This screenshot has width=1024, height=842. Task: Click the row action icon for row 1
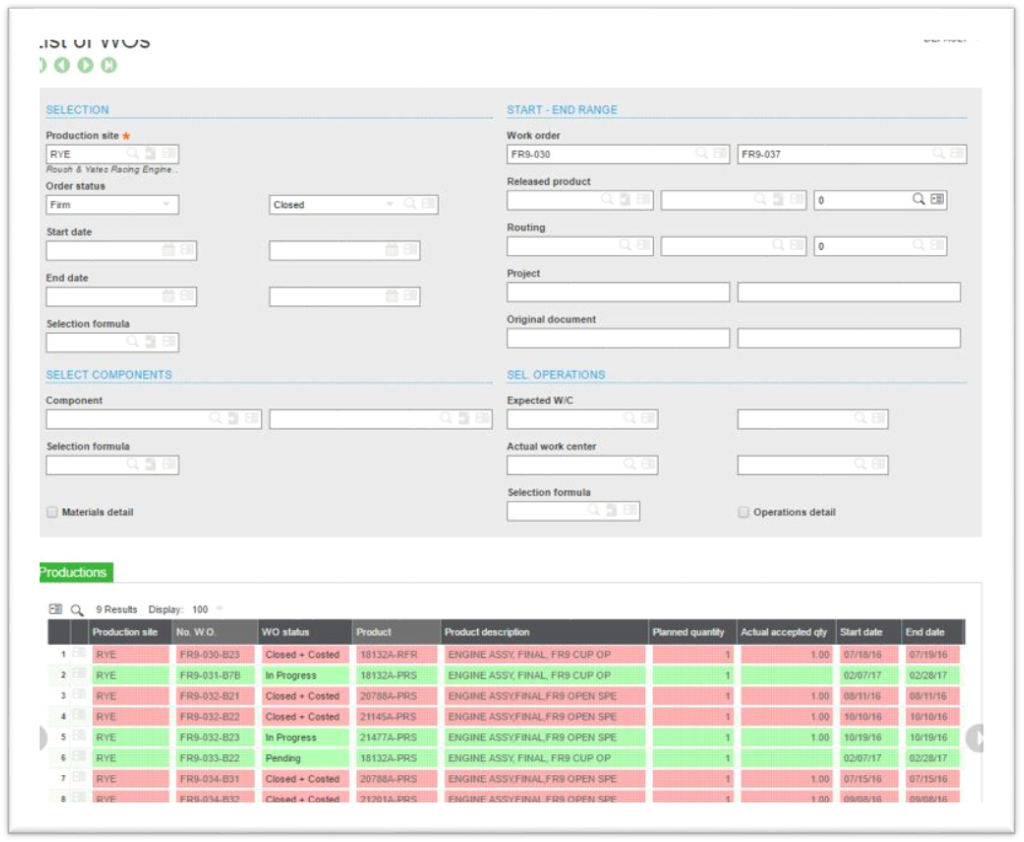click(79, 654)
